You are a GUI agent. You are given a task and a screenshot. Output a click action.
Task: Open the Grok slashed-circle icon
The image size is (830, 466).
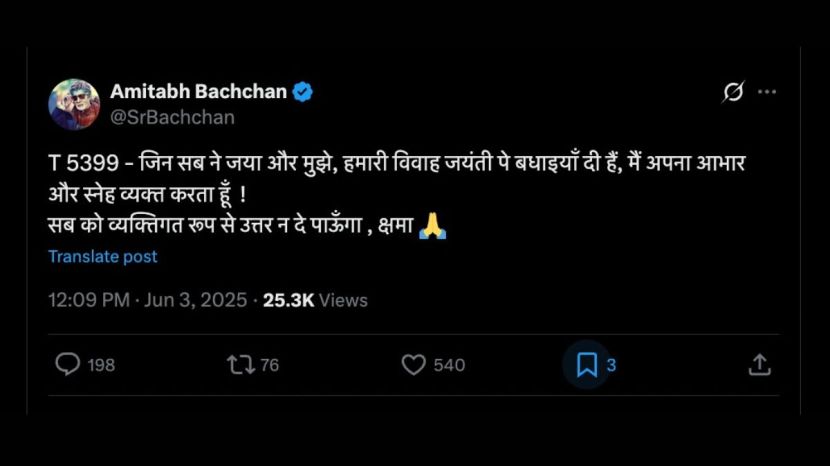coord(733,92)
